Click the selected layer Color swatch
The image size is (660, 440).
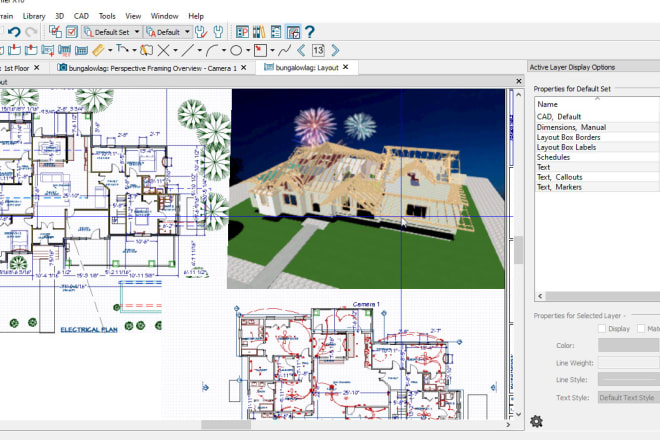tap(629, 345)
